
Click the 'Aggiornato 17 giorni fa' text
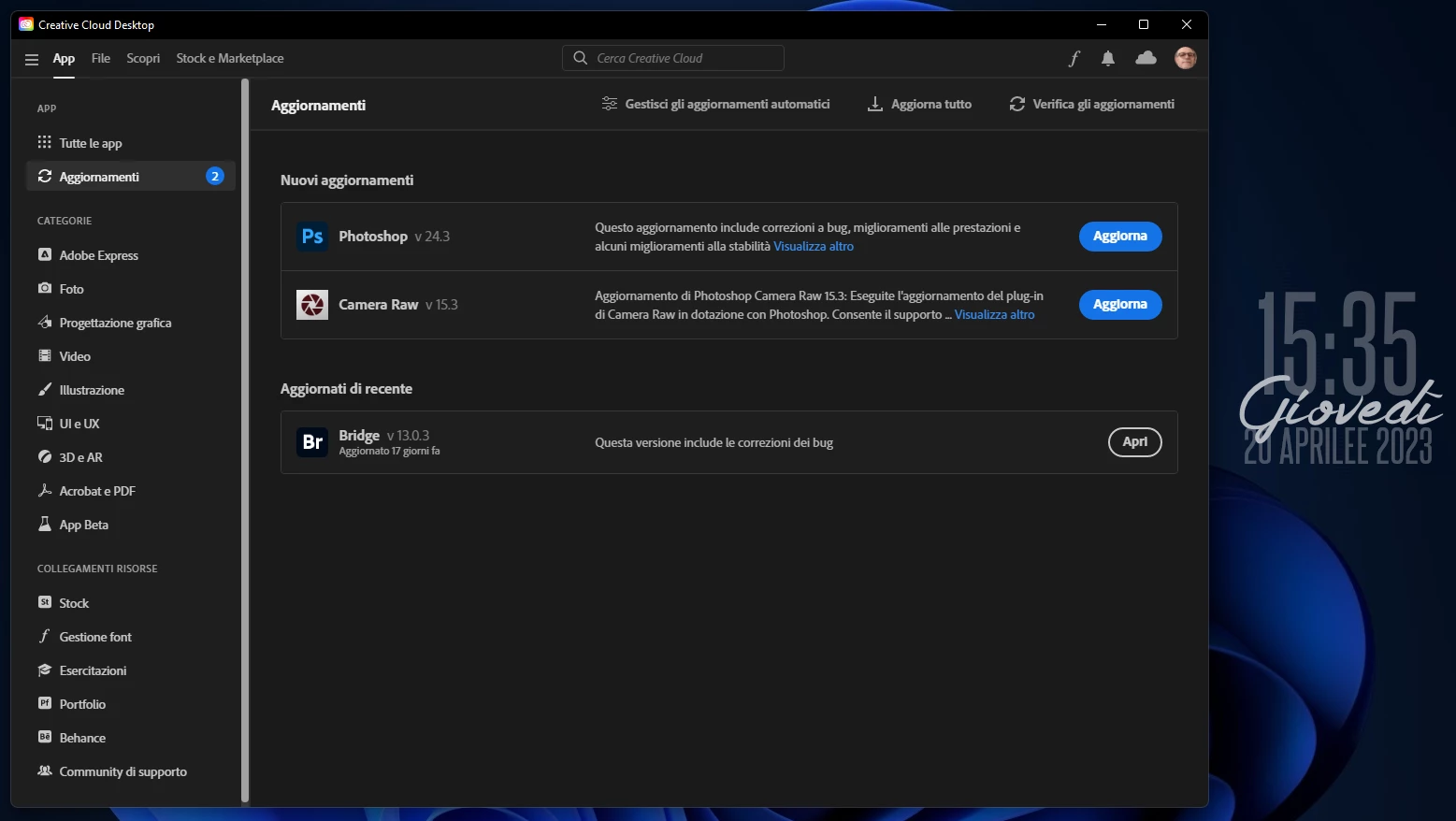tap(389, 452)
